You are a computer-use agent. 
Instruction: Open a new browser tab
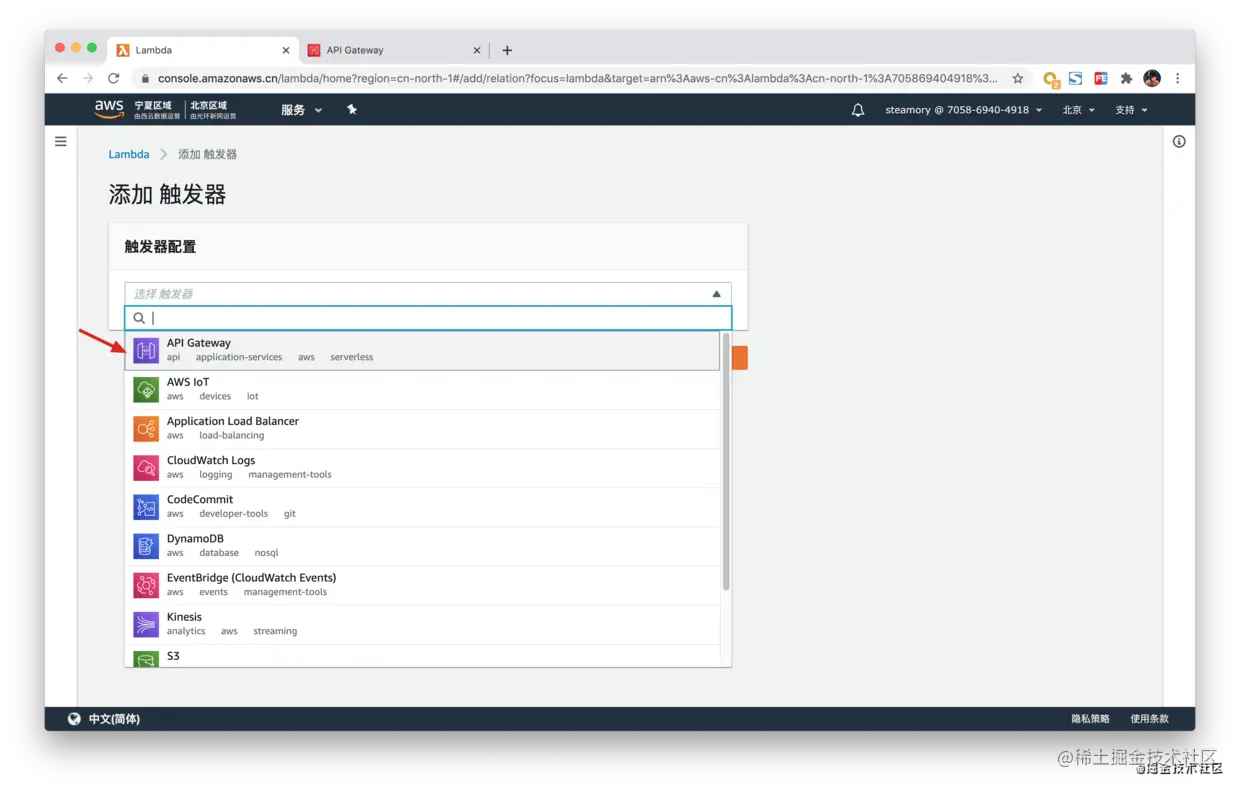click(507, 50)
